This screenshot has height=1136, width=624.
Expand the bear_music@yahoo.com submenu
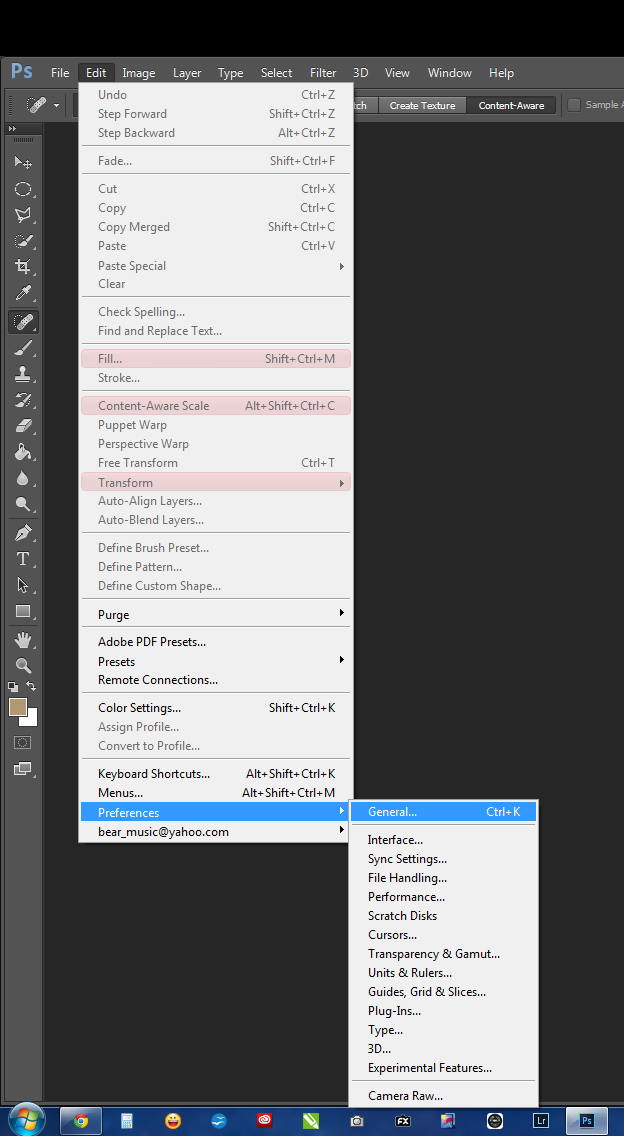point(217,832)
